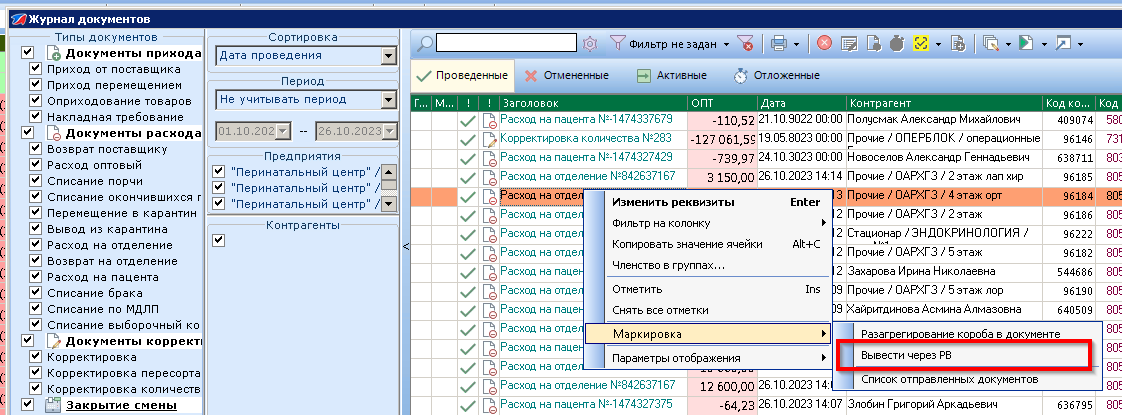This screenshot has height=415, width=1122.
Task: Click the magnifier search icon
Action: 424,44
